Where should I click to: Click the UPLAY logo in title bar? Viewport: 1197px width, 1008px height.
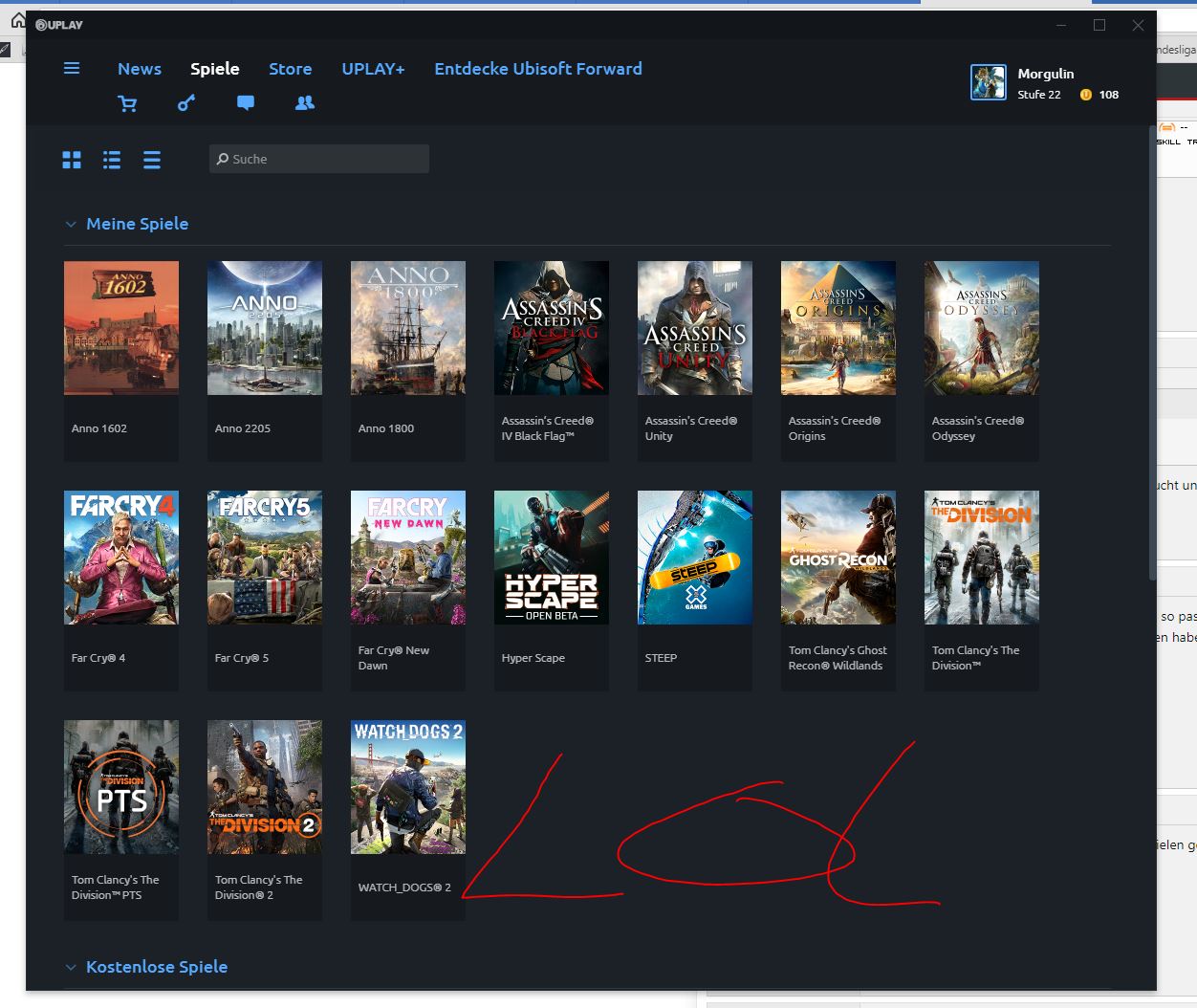click(59, 25)
